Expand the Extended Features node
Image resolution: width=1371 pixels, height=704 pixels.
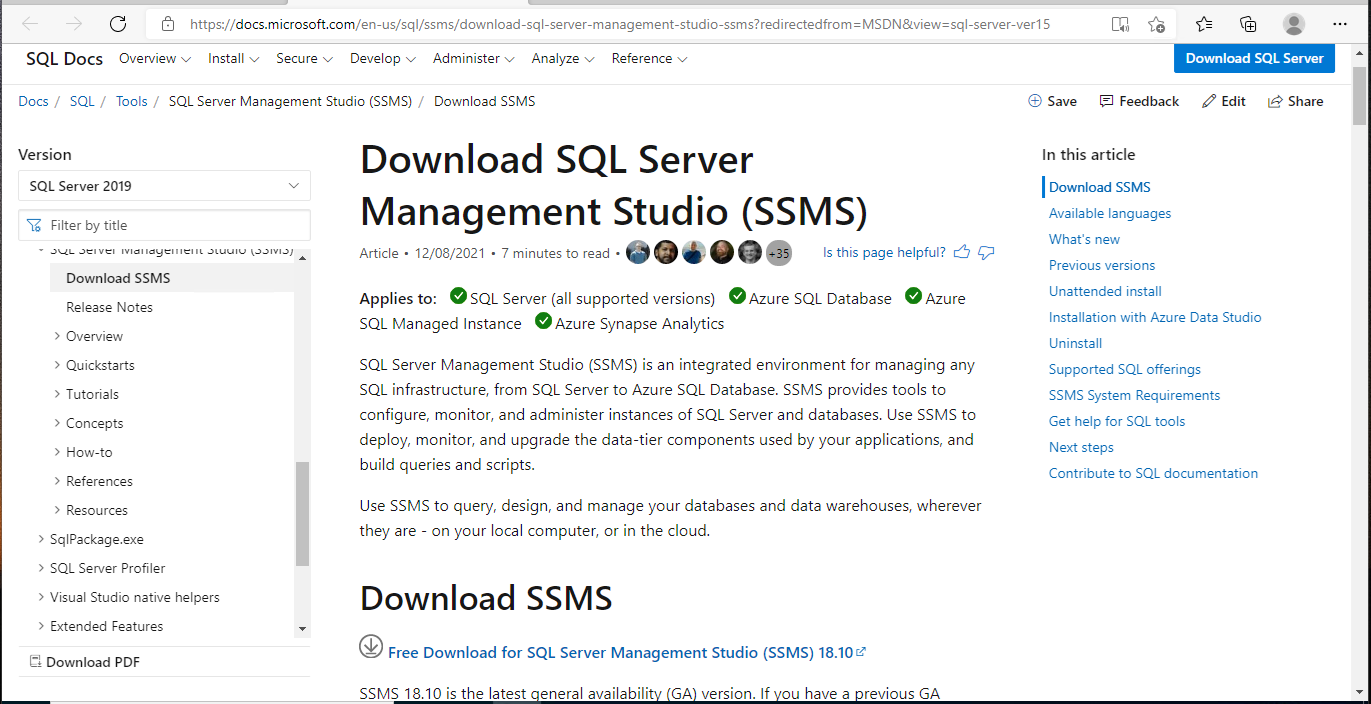(41, 626)
